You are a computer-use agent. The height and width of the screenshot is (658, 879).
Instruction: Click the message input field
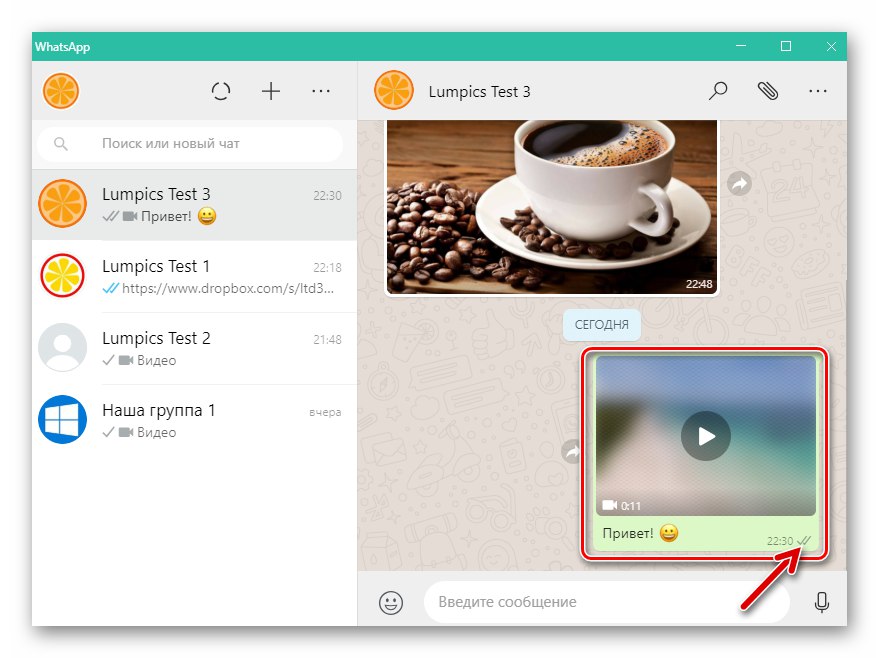(607, 602)
